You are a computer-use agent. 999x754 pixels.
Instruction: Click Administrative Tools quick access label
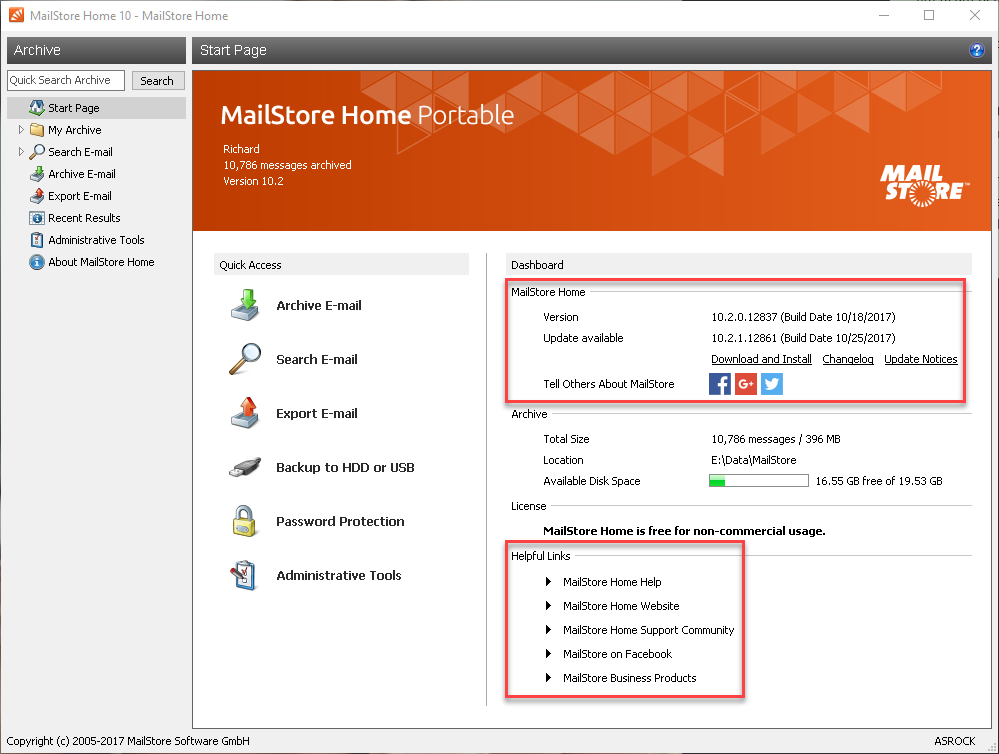click(339, 575)
